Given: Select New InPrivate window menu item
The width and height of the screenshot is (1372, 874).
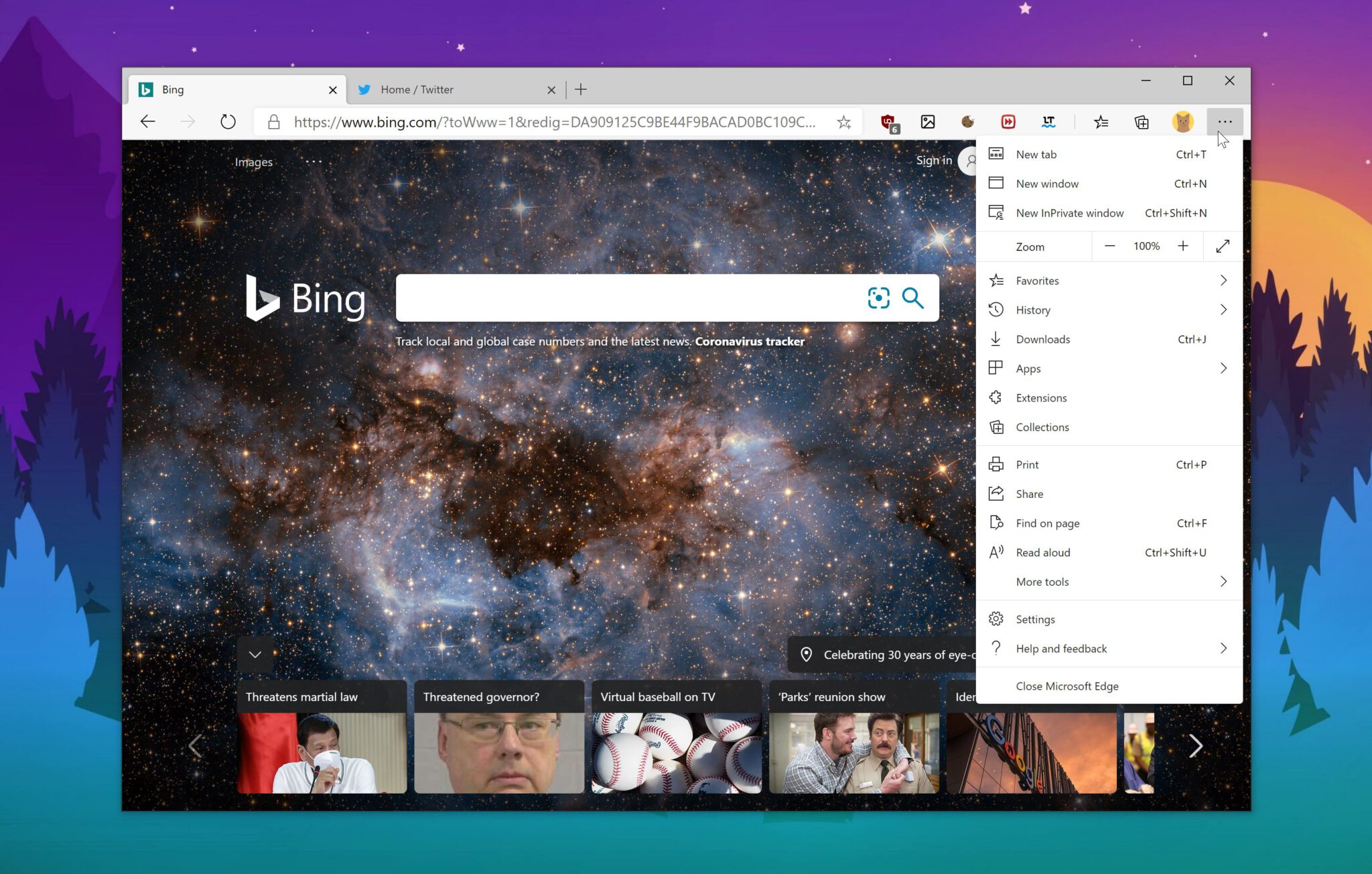Looking at the screenshot, I should click(x=1069, y=212).
